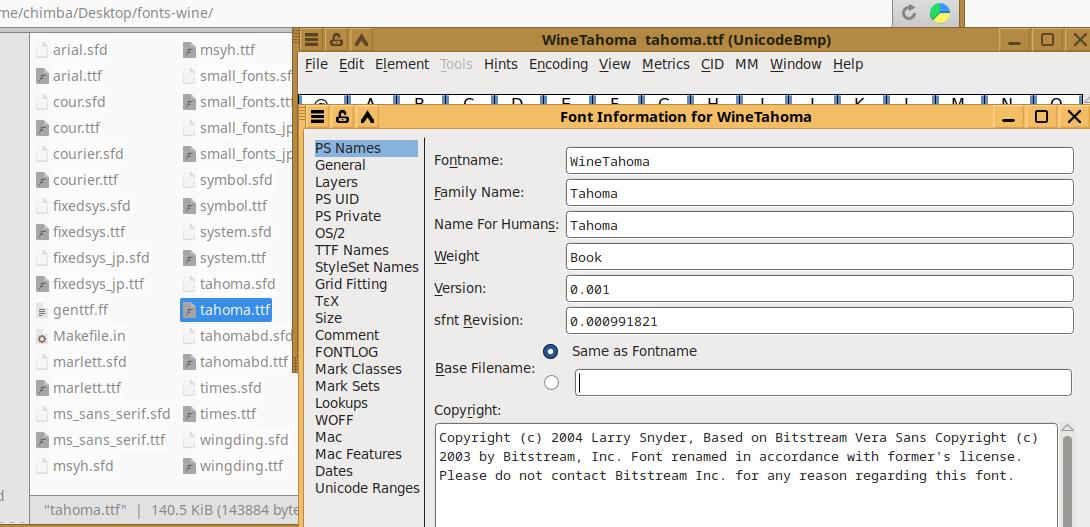This screenshot has height=527, width=1090.
Task: Click the Name For Humans field
Action: [x=820, y=225]
